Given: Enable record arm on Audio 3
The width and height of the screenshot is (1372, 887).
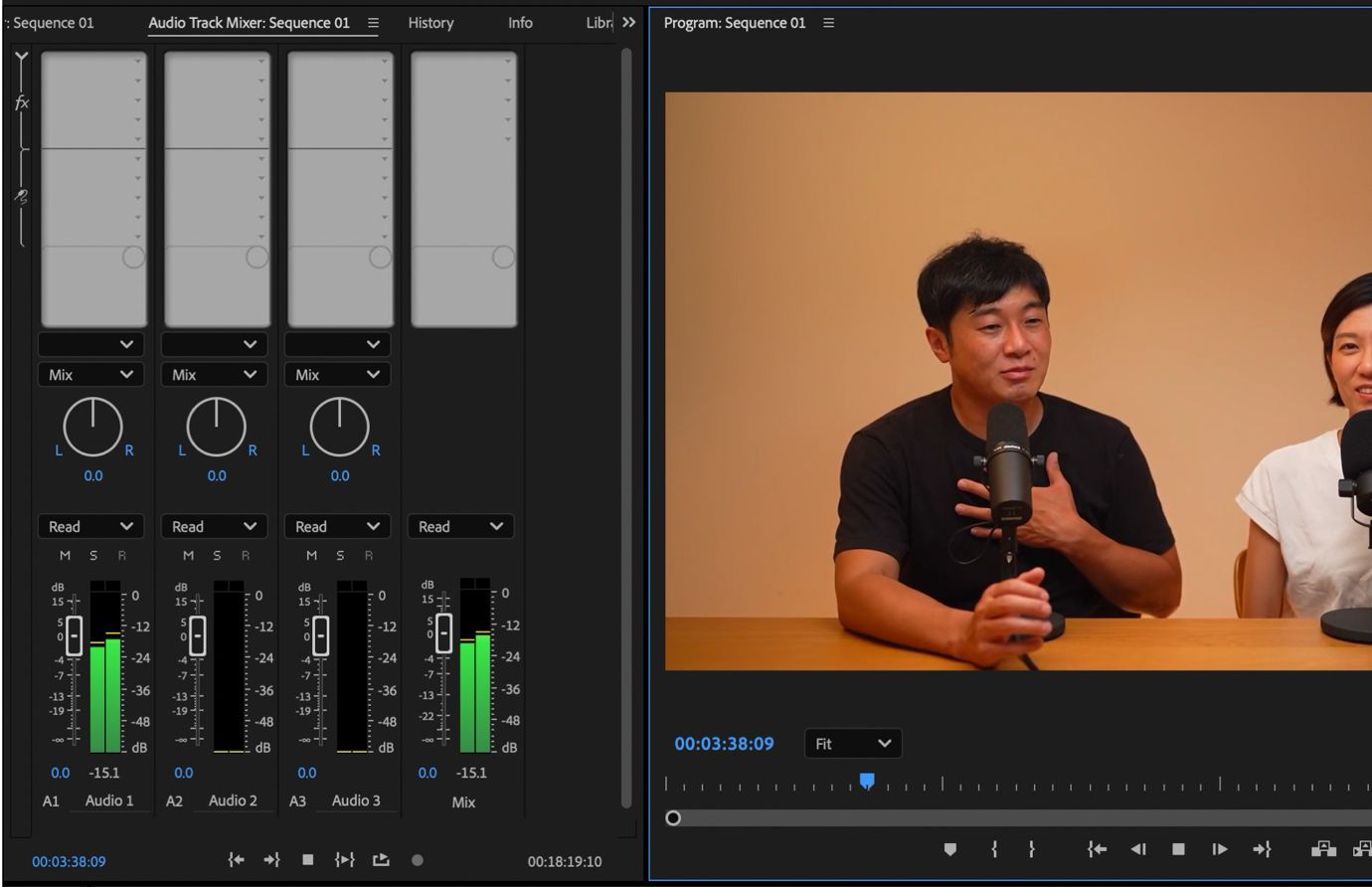Looking at the screenshot, I should pyautogui.click(x=369, y=555).
